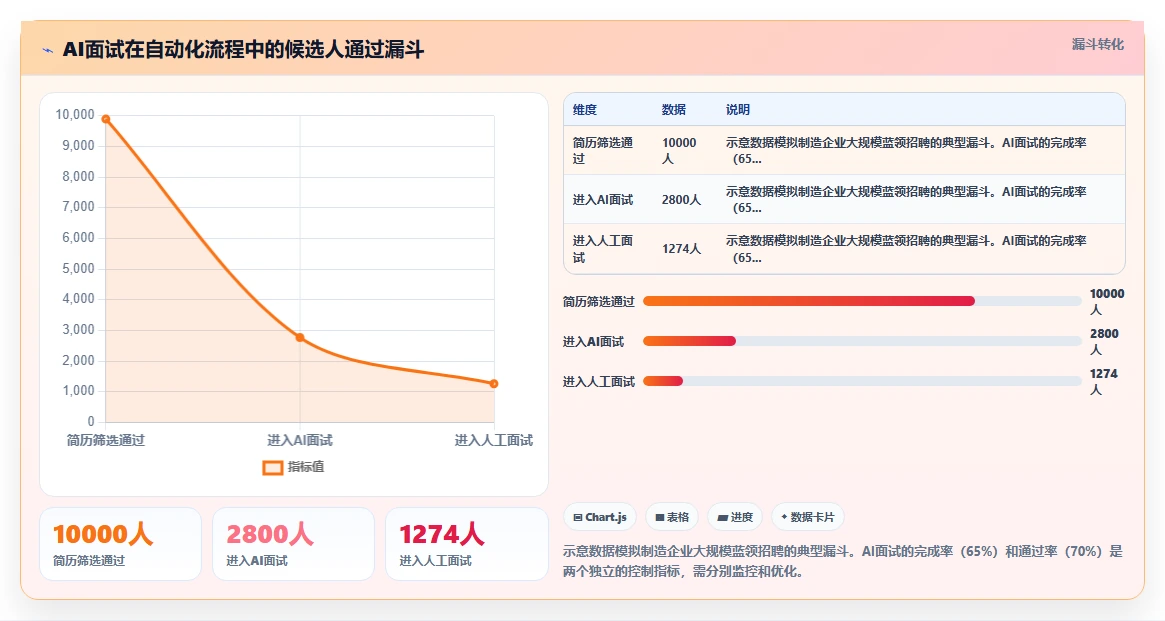Click the 指标值 legend label
Screen dimensions: 1165x621
click(x=306, y=466)
